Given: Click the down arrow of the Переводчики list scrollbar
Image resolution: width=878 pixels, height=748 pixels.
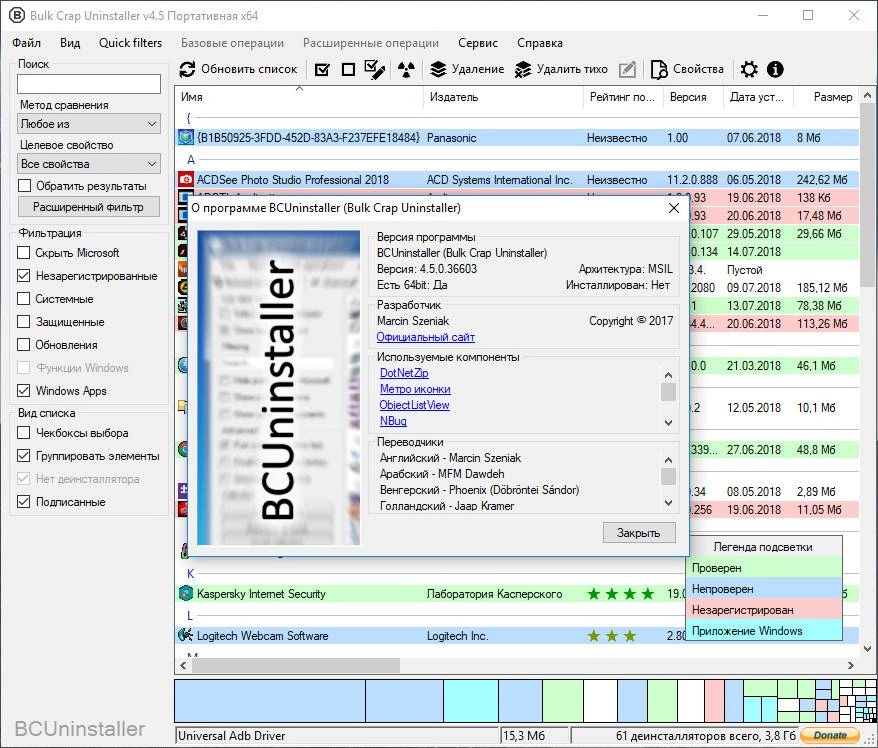Looking at the screenshot, I should [668, 503].
